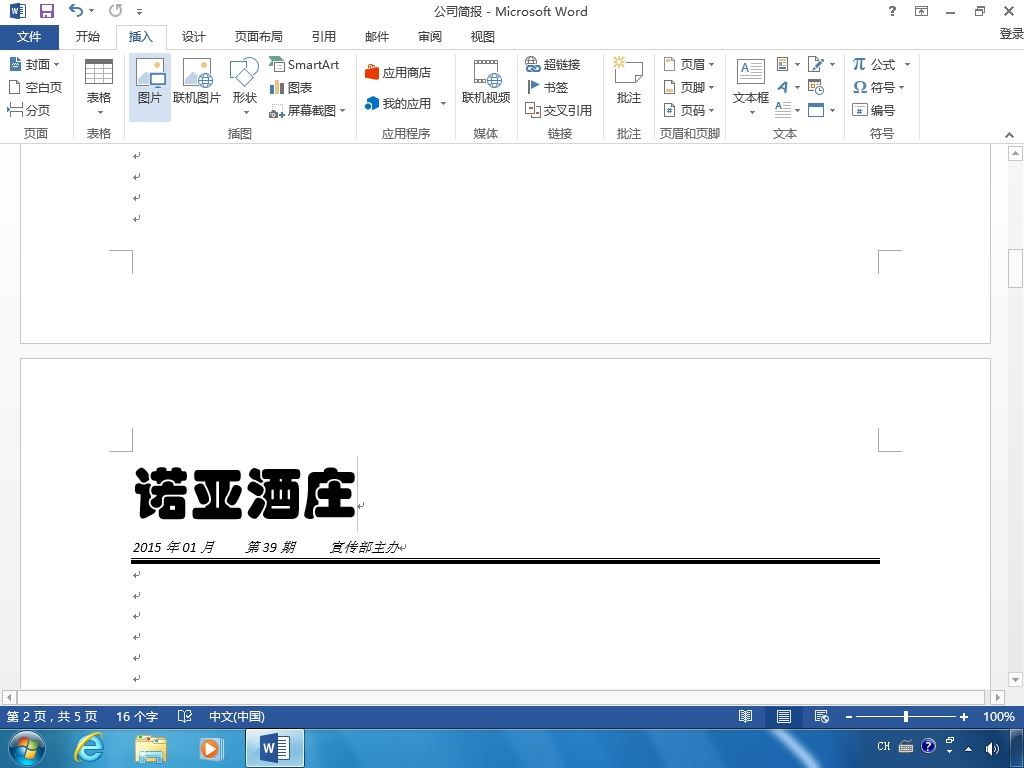Insert a page break (分页)

point(29,110)
